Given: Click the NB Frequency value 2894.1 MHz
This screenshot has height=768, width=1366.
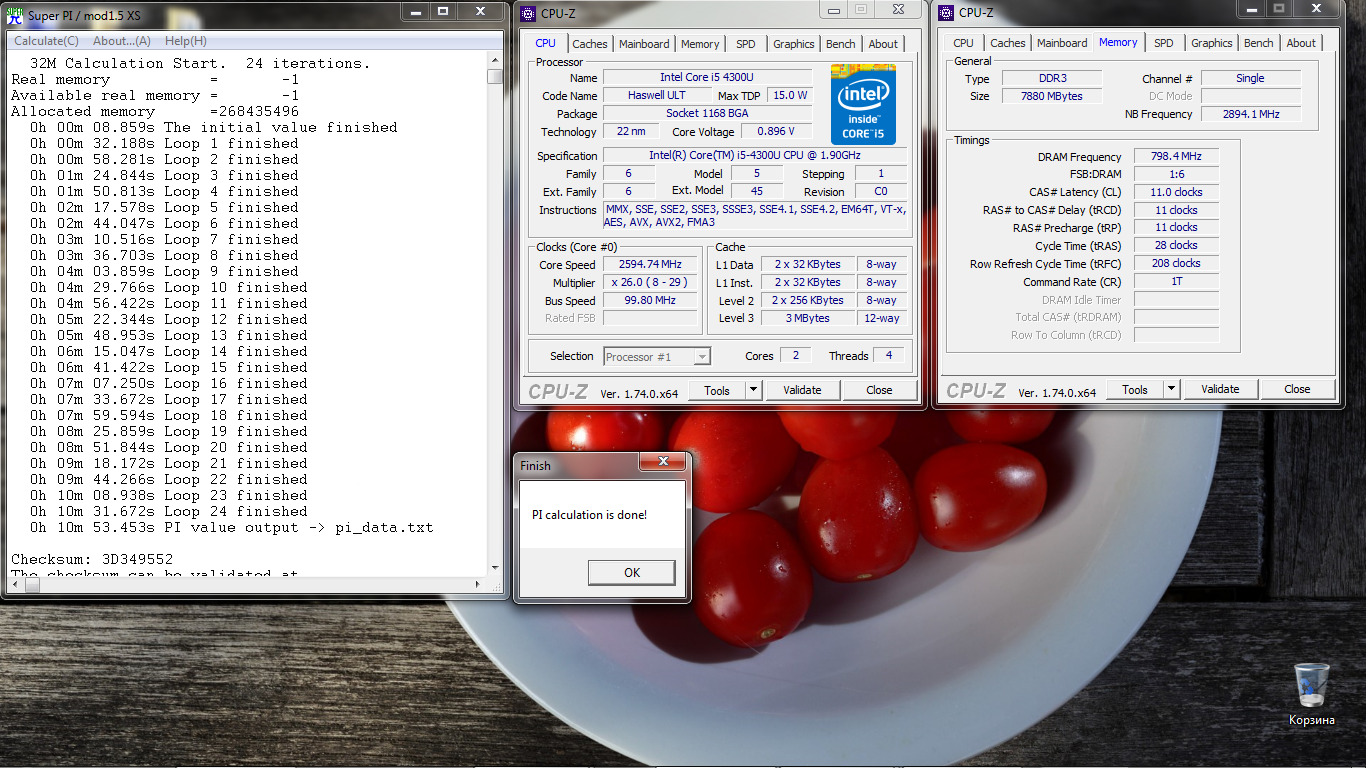Looking at the screenshot, I should tap(1251, 114).
